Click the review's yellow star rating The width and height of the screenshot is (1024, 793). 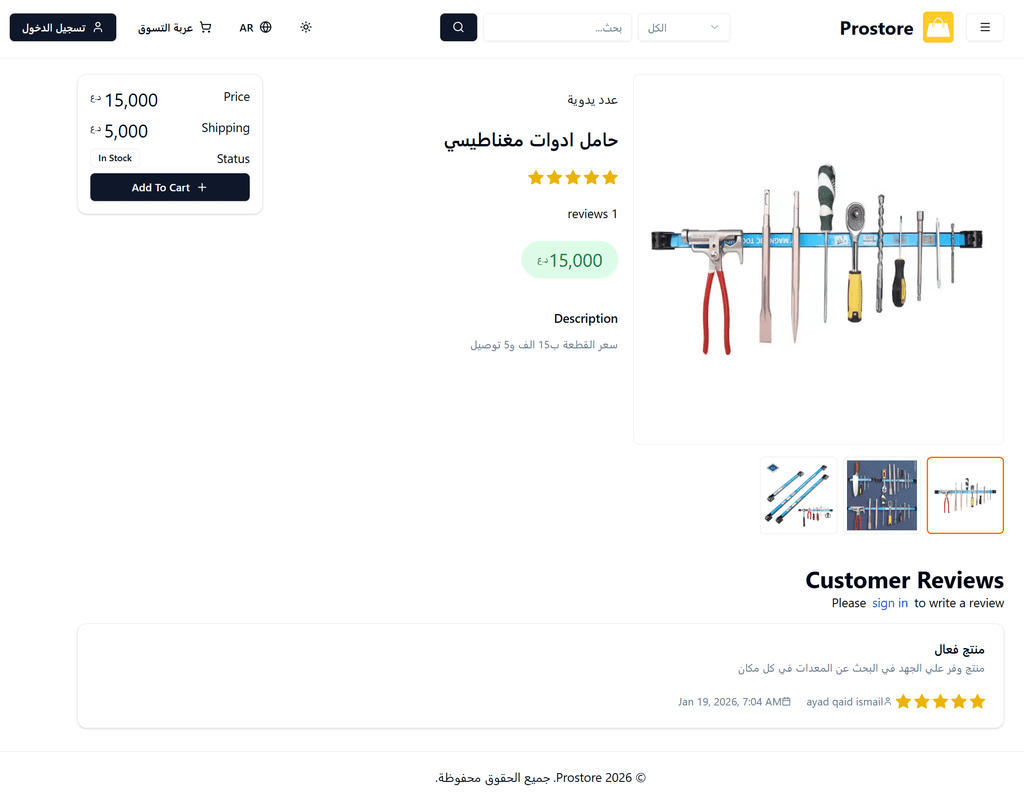tap(940, 702)
